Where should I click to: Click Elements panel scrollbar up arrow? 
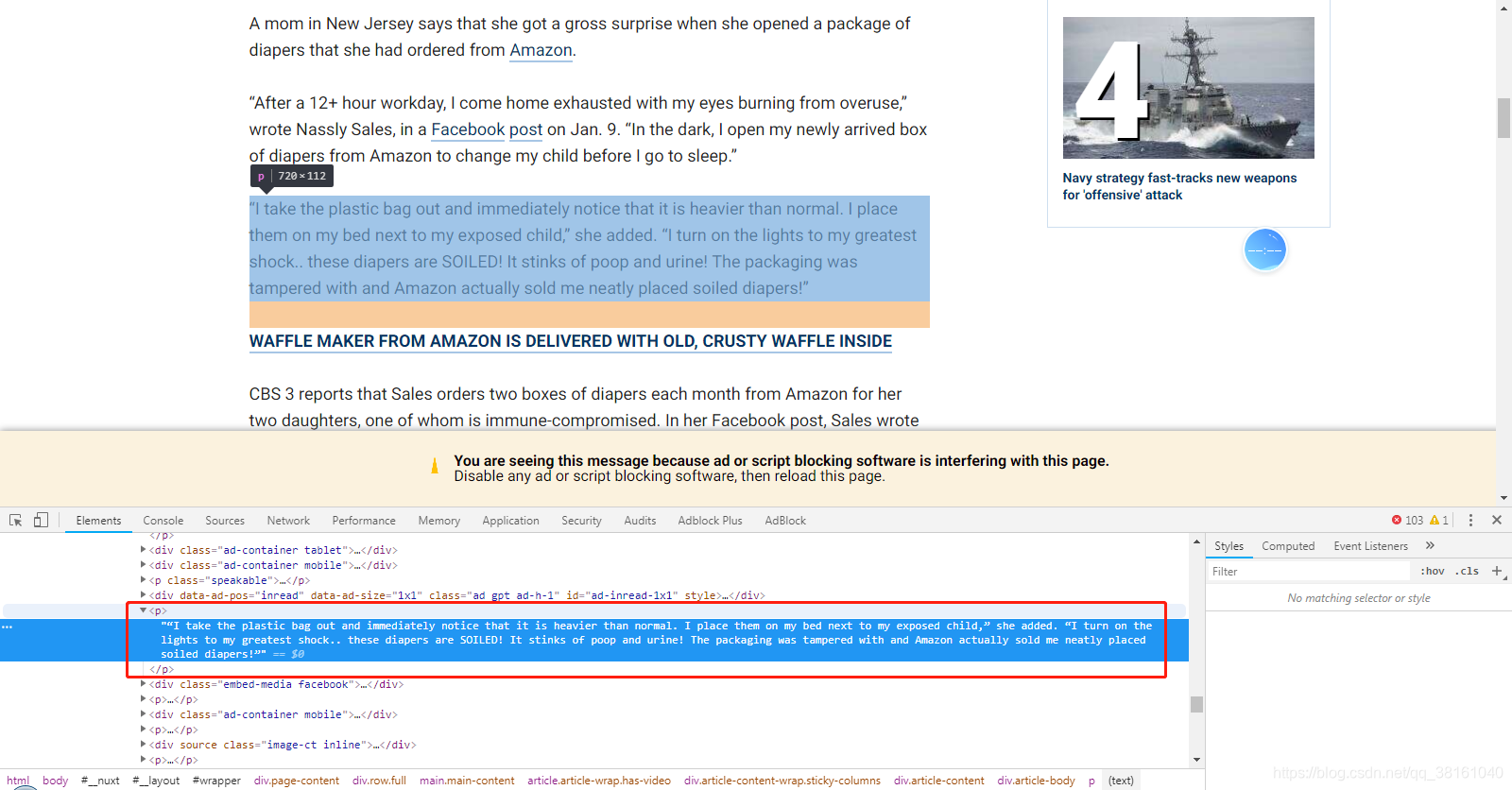tap(1196, 542)
